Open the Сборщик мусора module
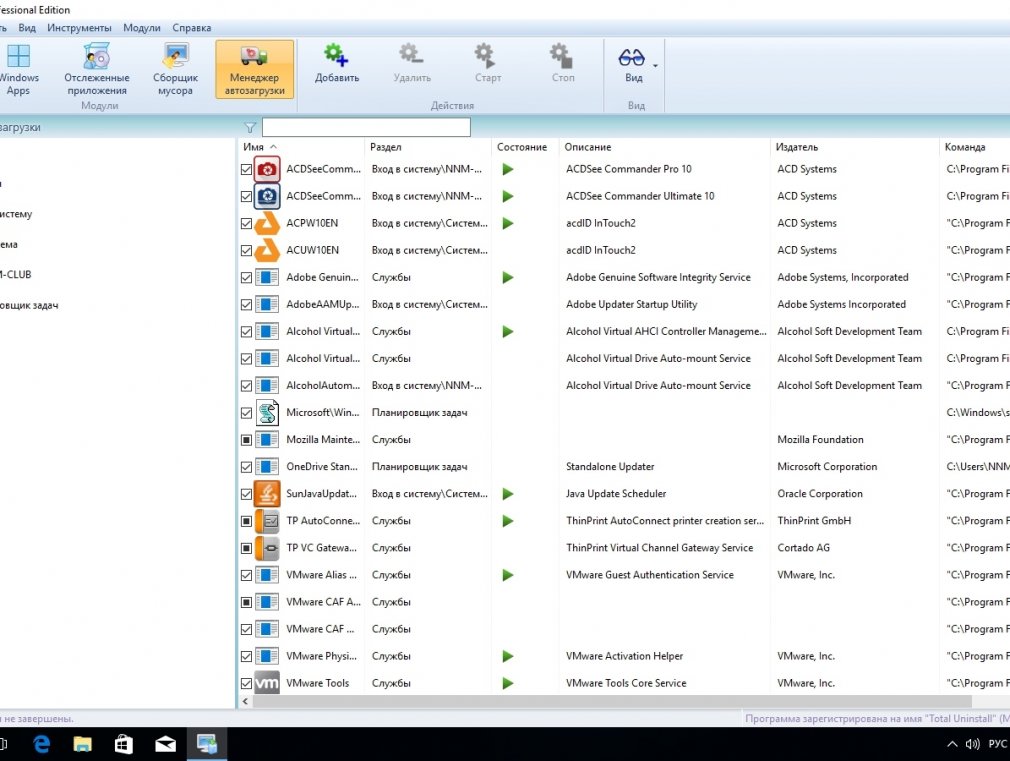 (x=175, y=70)
